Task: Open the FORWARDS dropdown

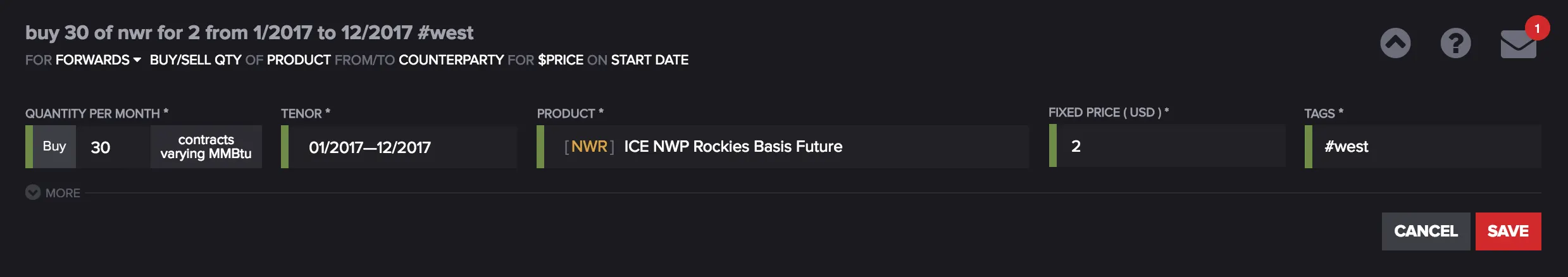Action: click(98, 60)
